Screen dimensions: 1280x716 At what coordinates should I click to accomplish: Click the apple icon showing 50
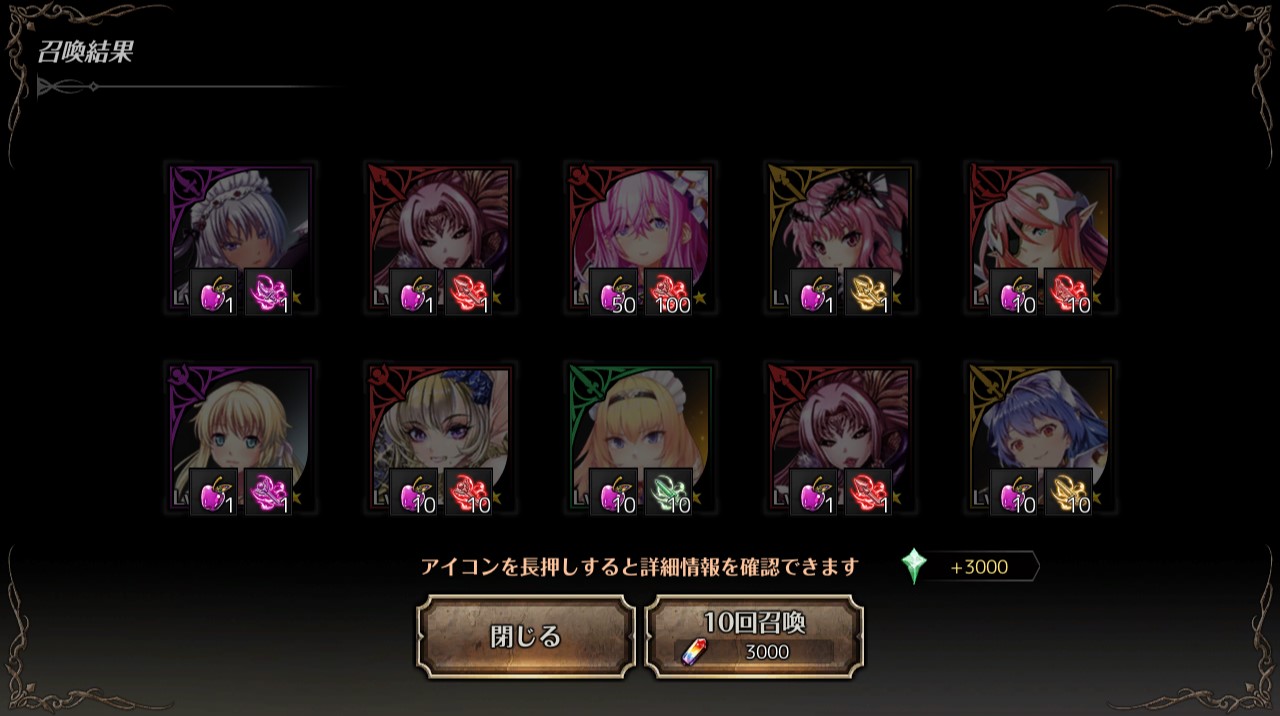(613, 292)
